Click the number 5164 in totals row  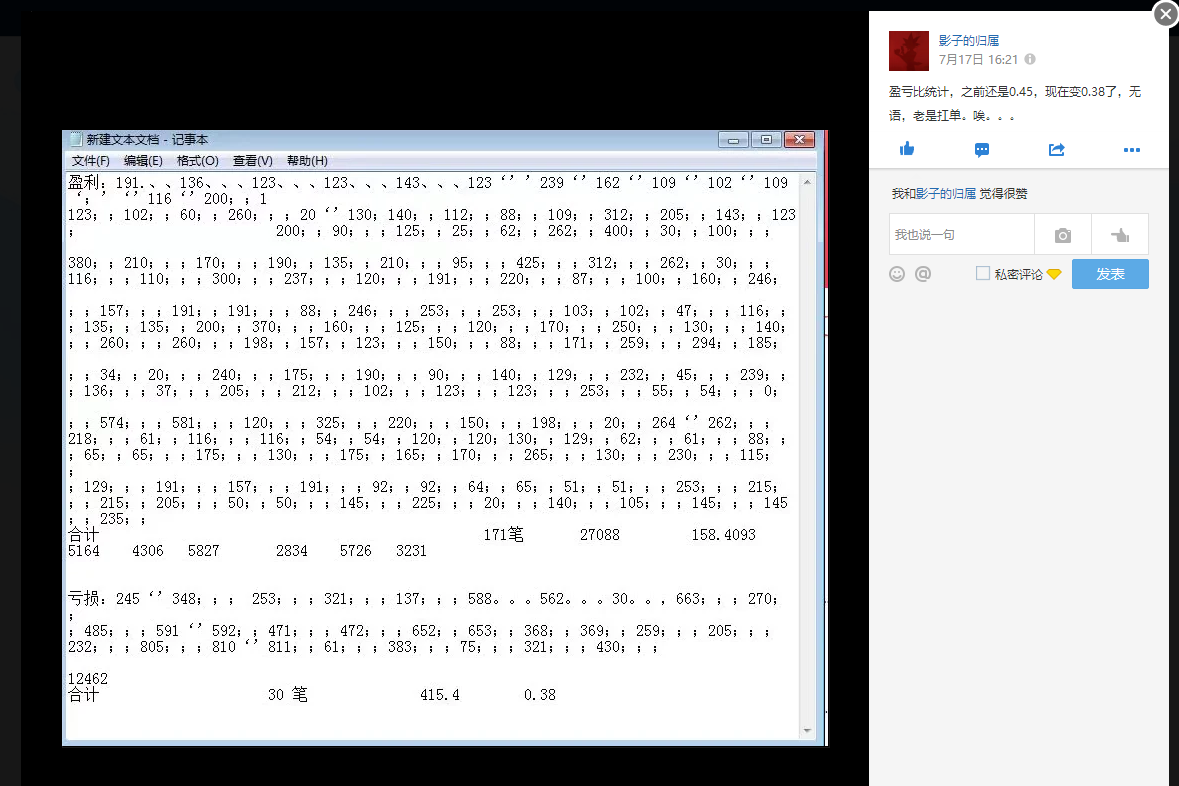coord(83,551)
